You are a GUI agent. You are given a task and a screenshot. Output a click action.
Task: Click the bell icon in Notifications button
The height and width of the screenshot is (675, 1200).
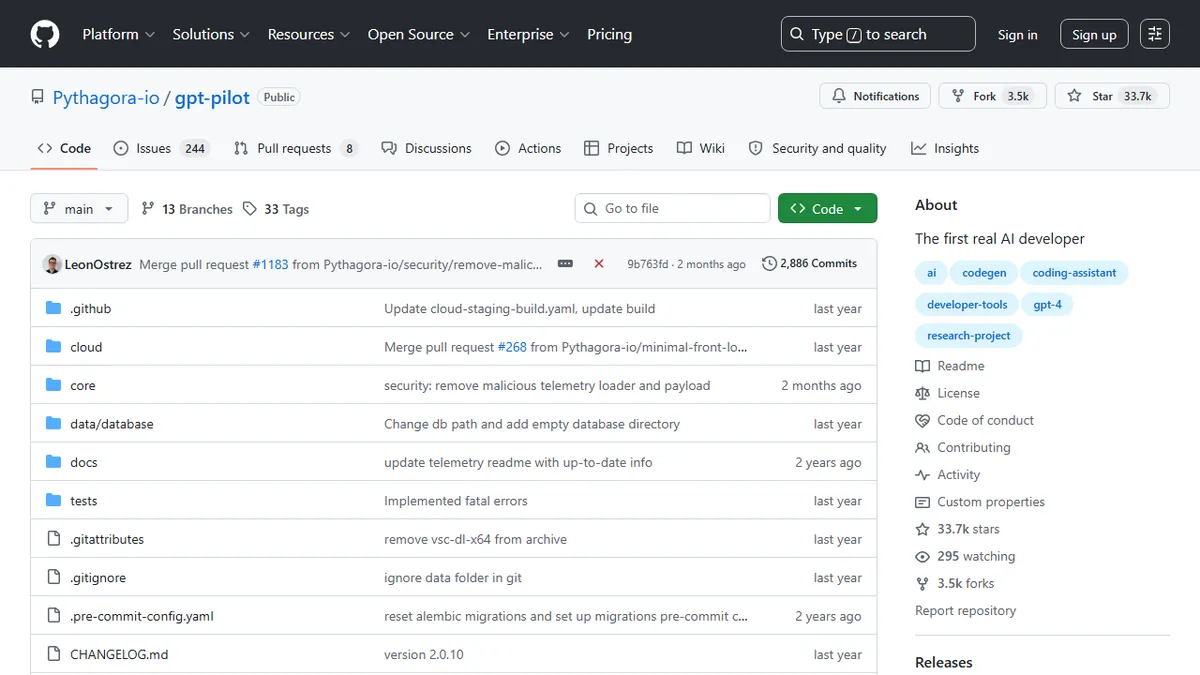839,96
